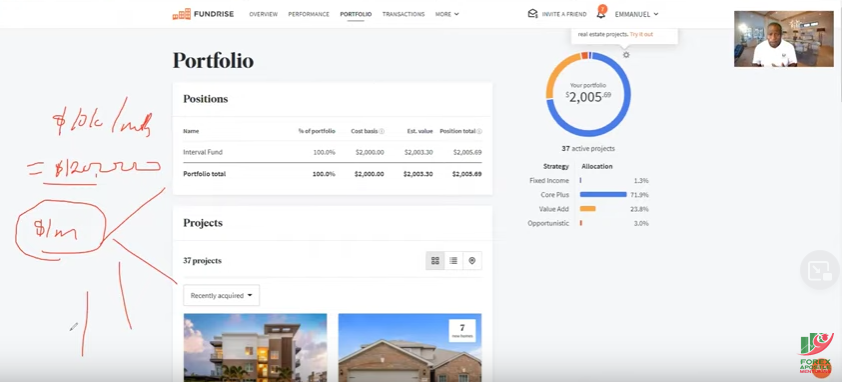Open the notifications bell icon
Screen dimensions: 842x382
(x=601, y=13)
